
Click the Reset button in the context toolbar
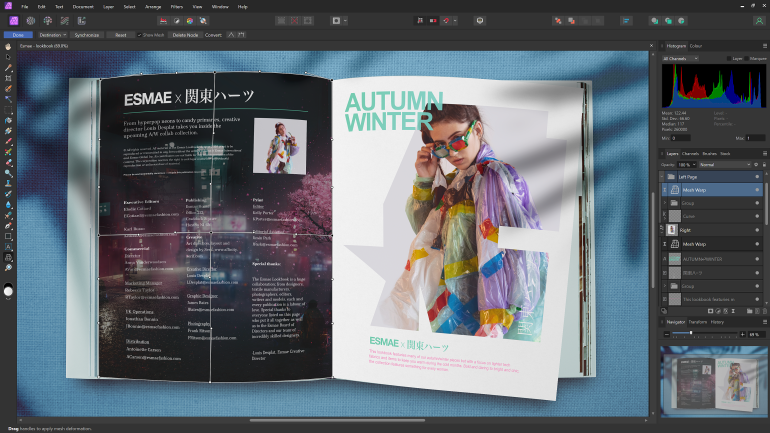click(x=120, y=35)
